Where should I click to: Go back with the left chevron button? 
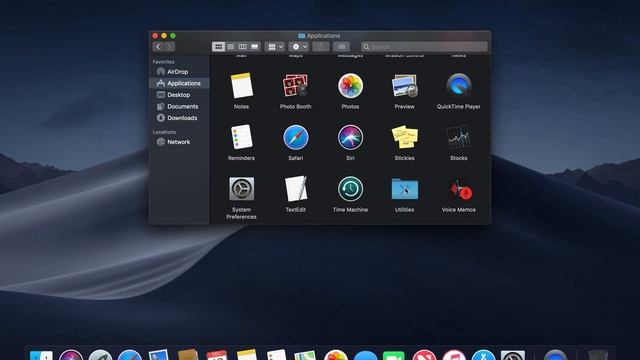(x=158, y=47)
